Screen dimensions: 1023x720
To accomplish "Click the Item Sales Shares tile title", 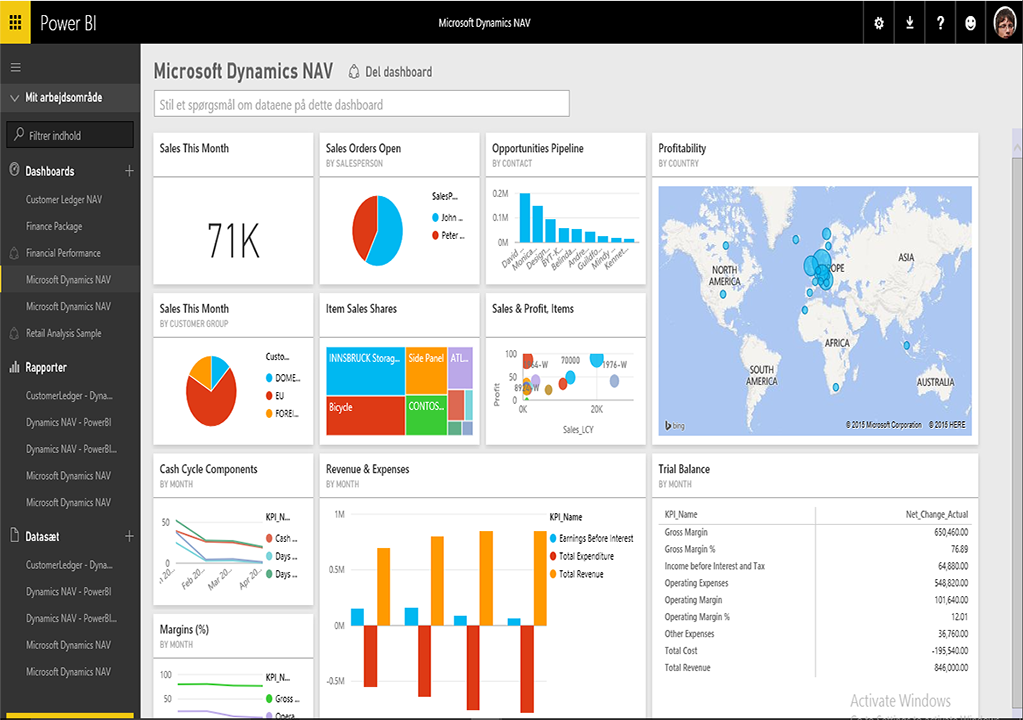I will (361, 308).
